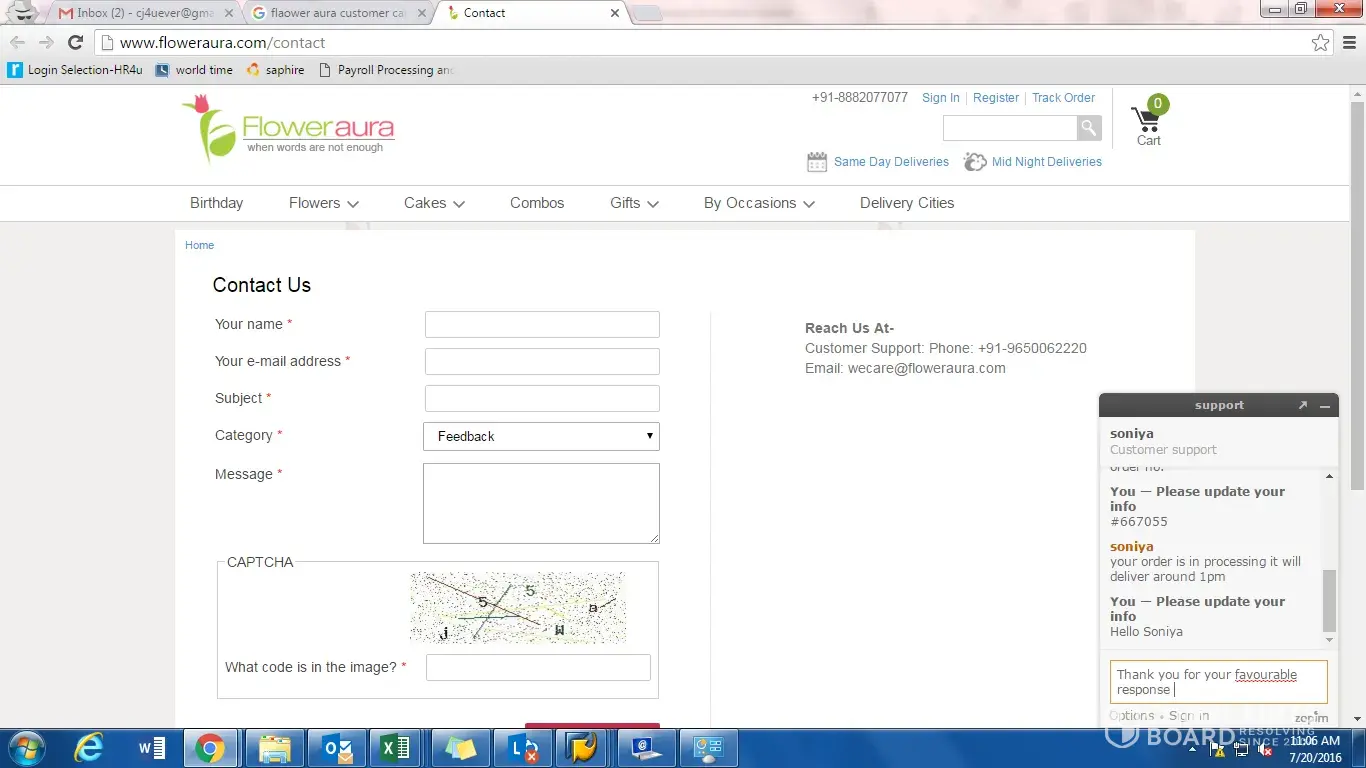
Task: Click the search magnifier button
Action: pyautogui.click(x=1089, y=128)
